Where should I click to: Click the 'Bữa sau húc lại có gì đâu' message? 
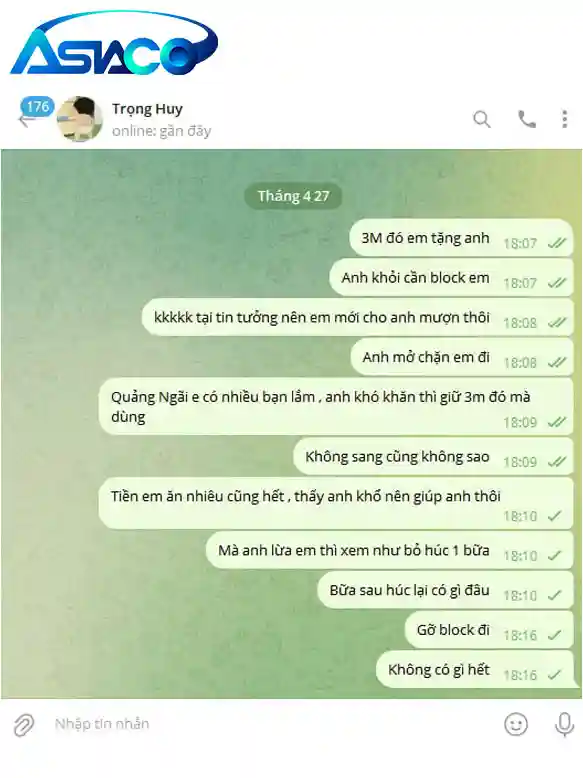[446, 591]
